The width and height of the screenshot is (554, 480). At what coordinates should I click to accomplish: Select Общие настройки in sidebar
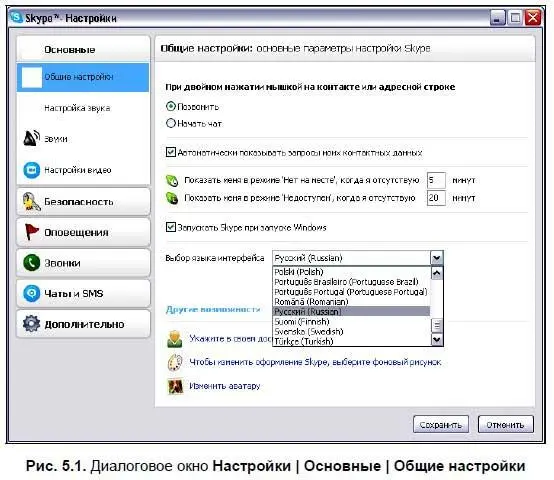83,77
